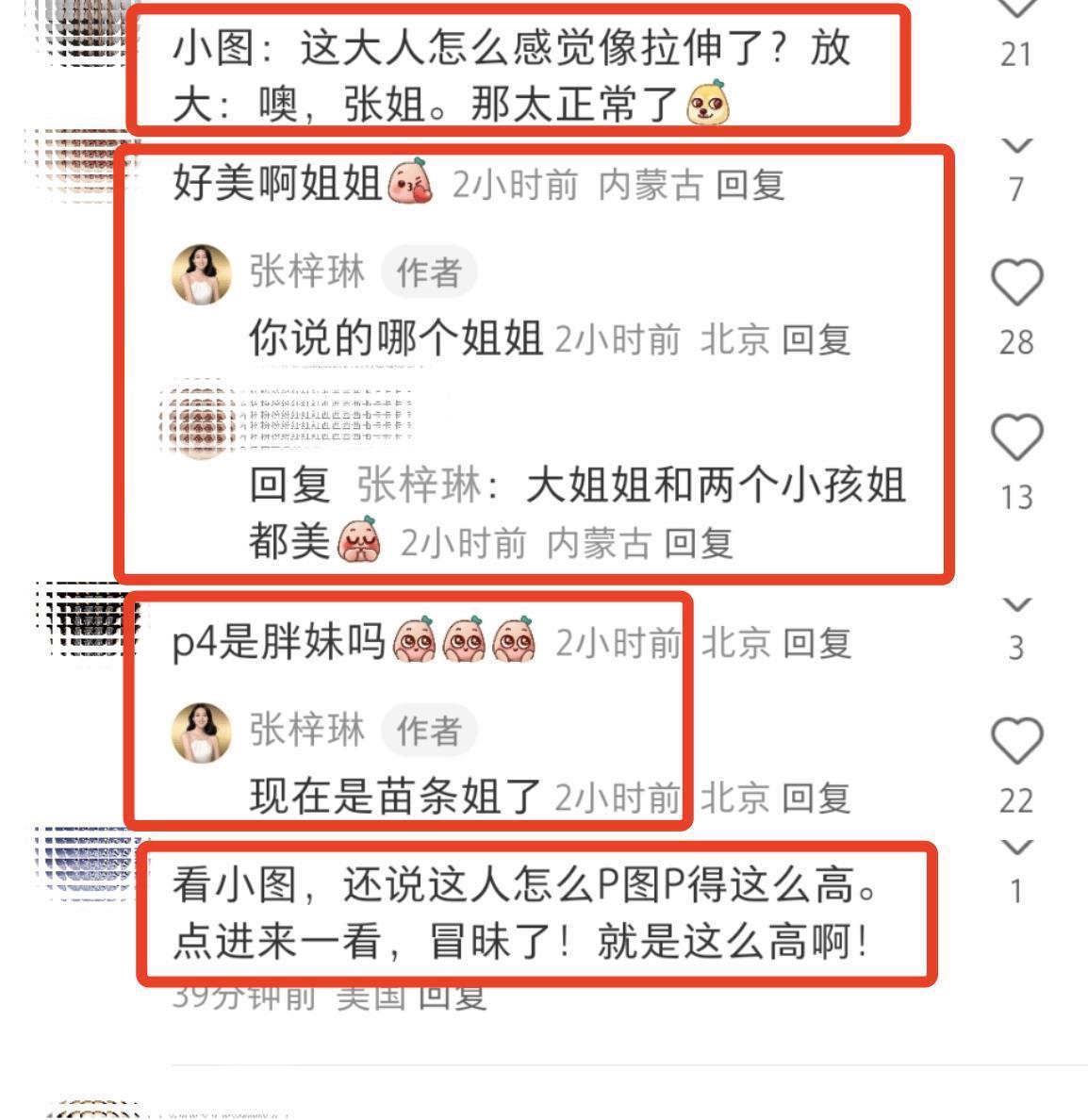Screen dimensions: 1088x1120
Task: Like the comment showing 28 likes
Action: pos(1017,282)
